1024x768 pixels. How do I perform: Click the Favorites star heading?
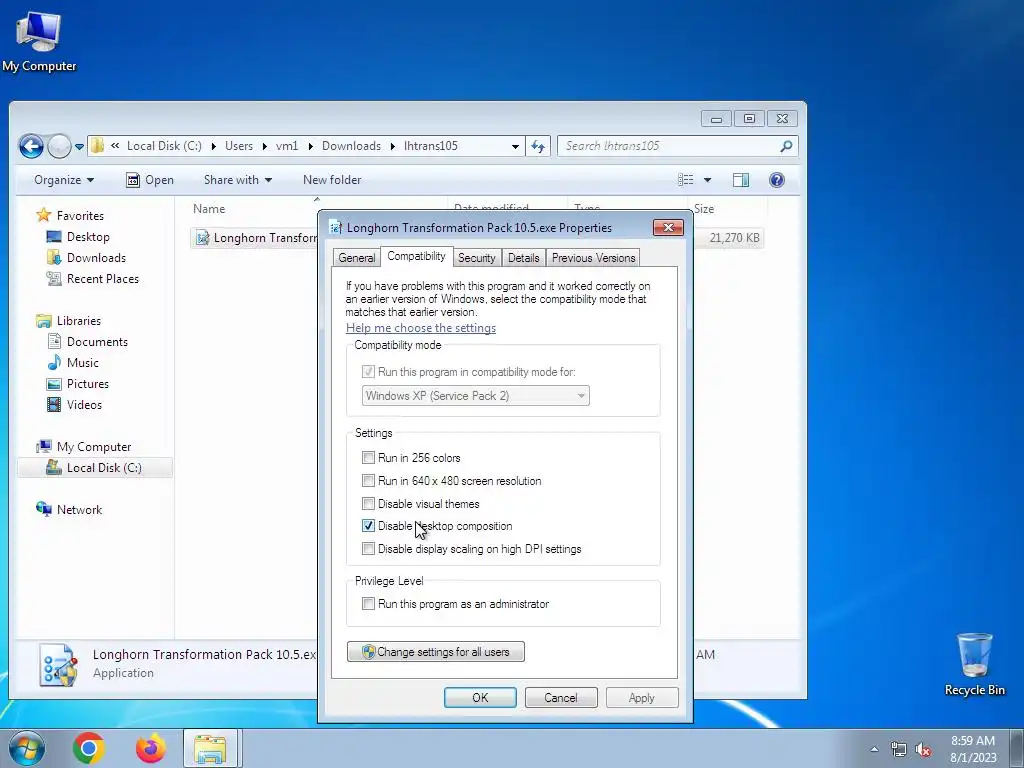coord(80,216)
